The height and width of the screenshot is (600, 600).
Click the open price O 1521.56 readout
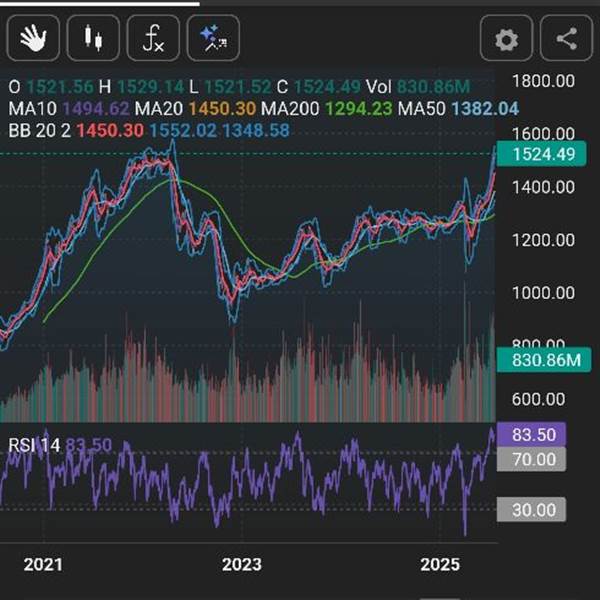coord(51,87)
